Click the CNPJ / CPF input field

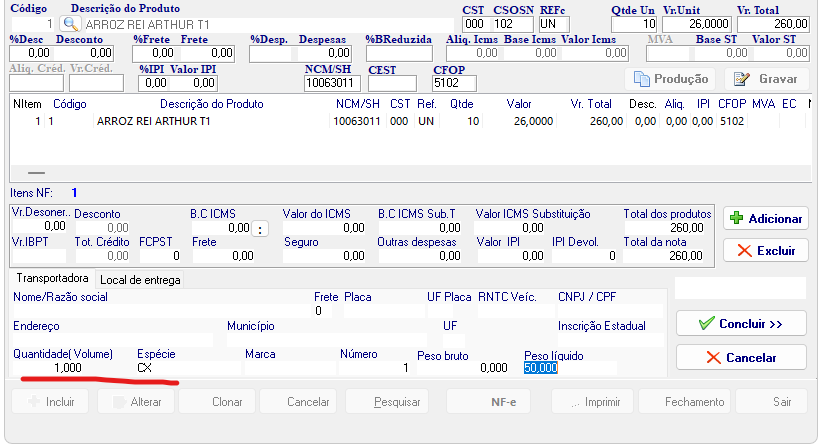click(610, 311)
